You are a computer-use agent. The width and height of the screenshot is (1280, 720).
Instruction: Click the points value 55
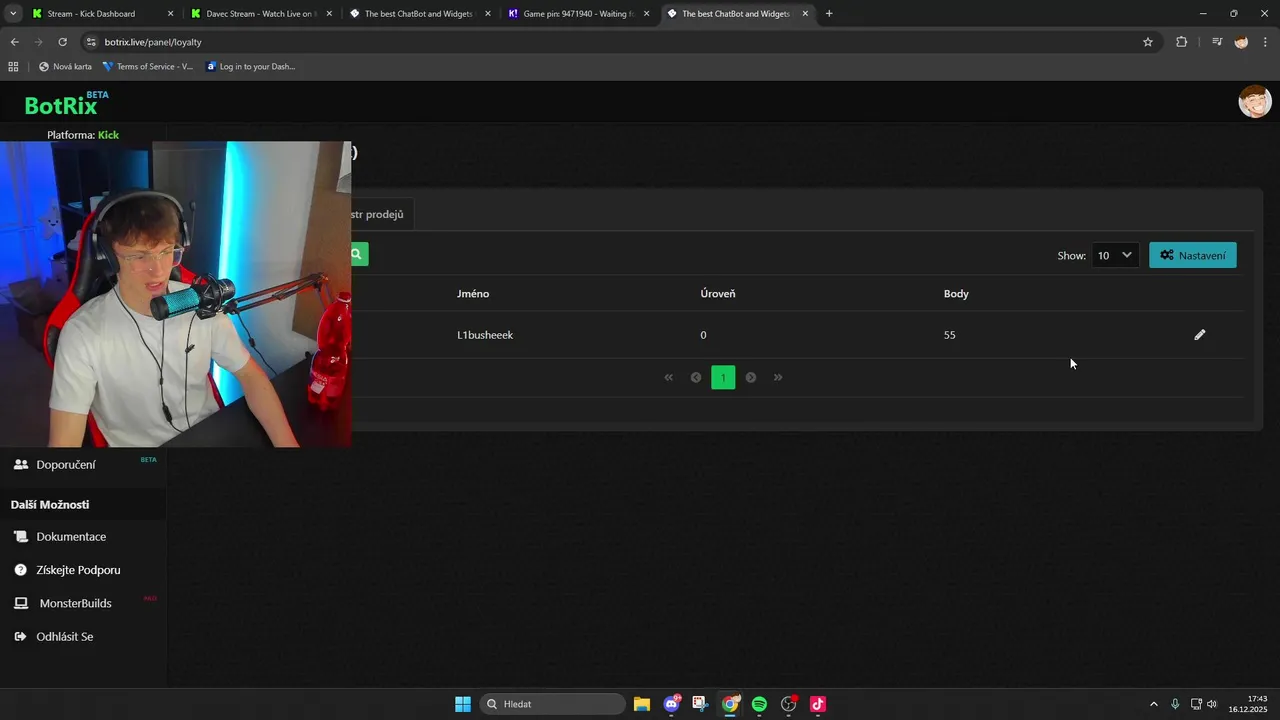click(x=949, y=335)
